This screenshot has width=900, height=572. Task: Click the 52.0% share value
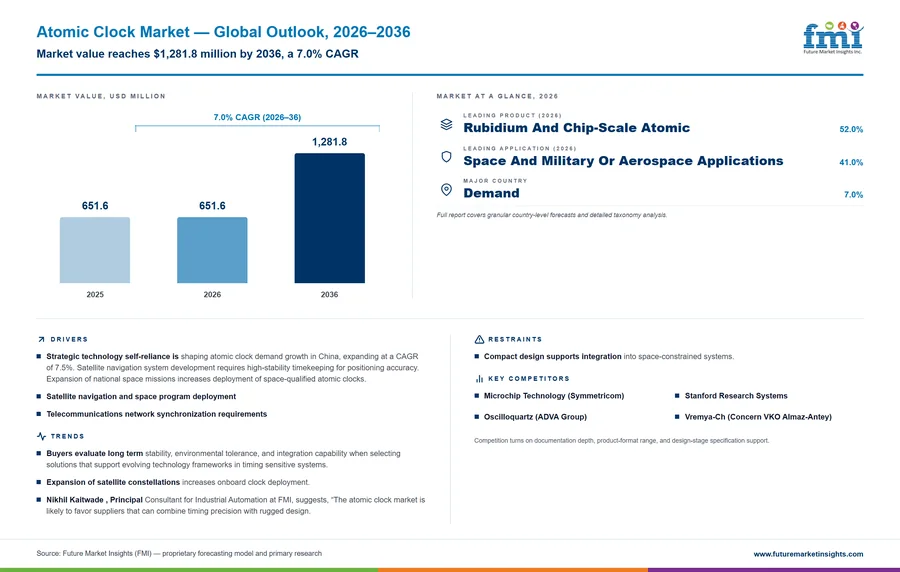pos(851,130)
